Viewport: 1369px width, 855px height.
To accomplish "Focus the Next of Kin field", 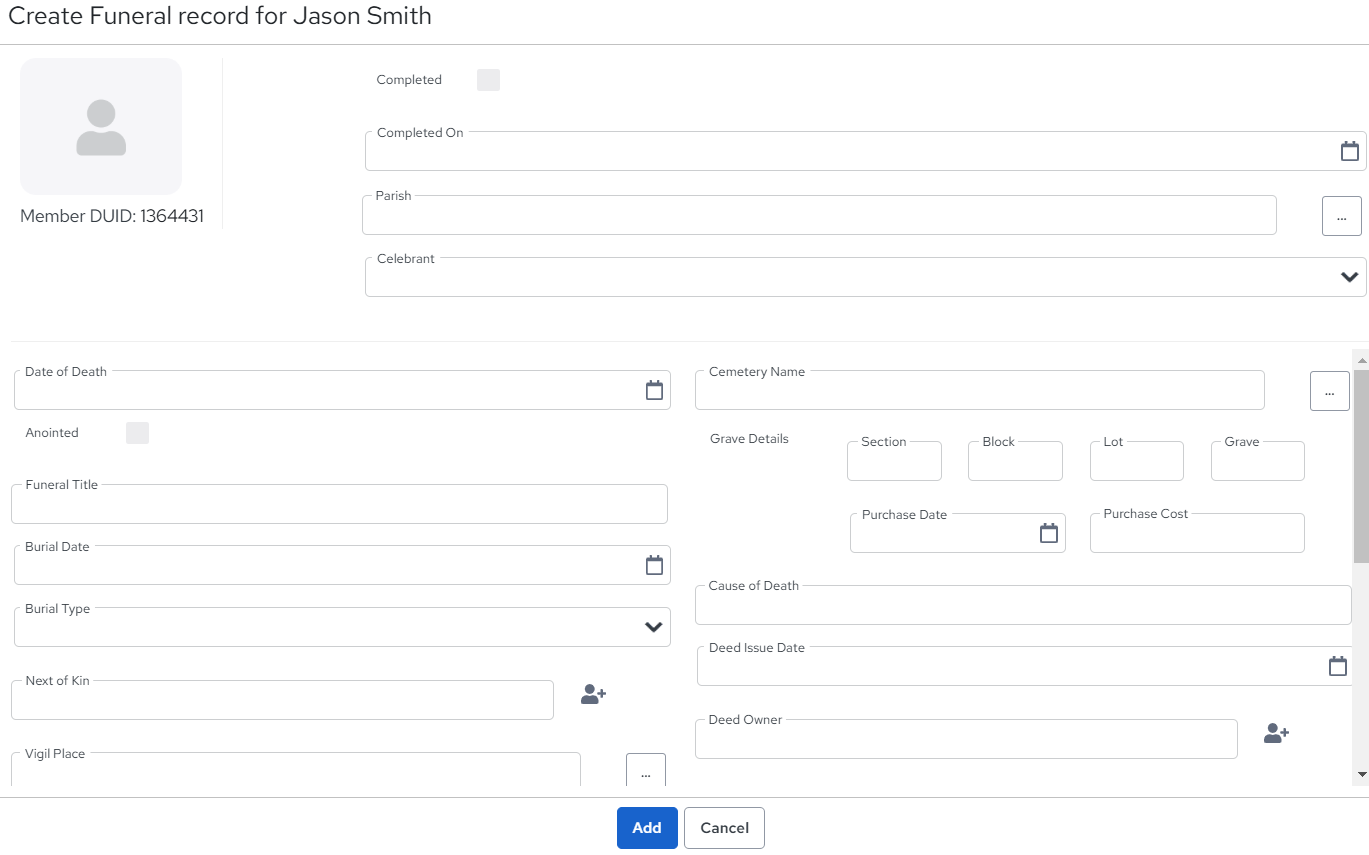I will [282, 700].
